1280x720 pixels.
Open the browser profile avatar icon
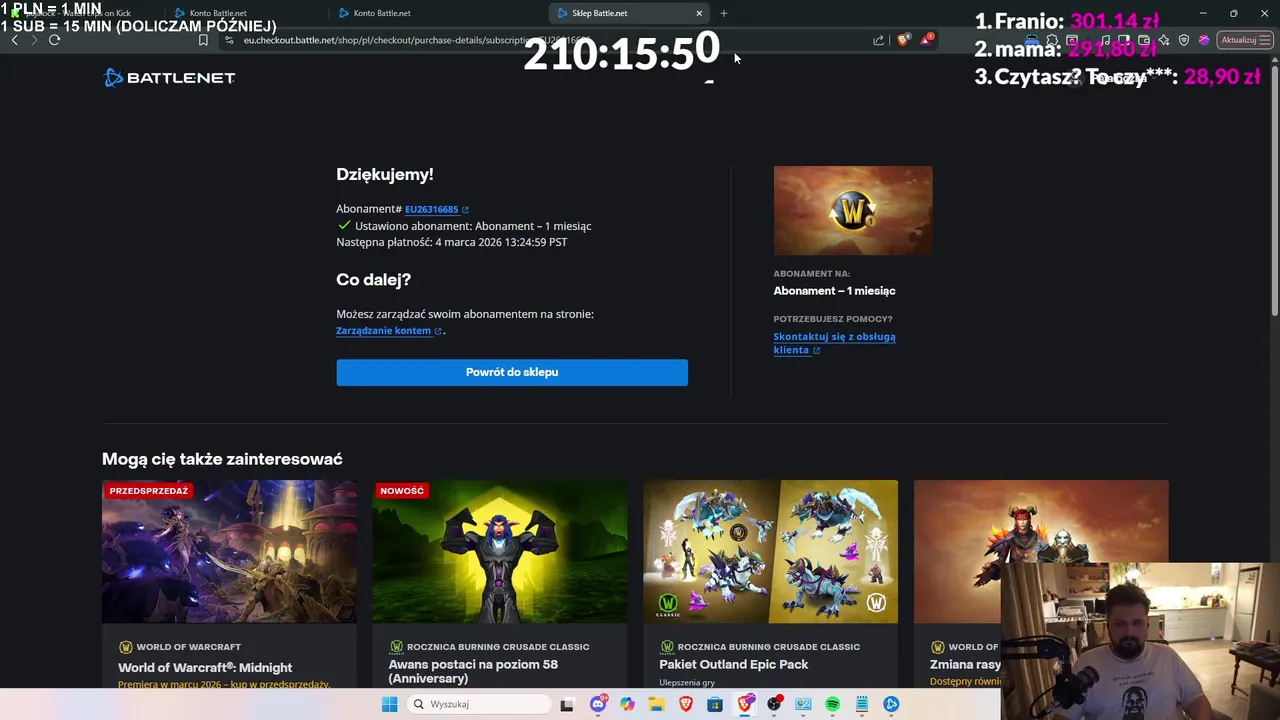1204,40
